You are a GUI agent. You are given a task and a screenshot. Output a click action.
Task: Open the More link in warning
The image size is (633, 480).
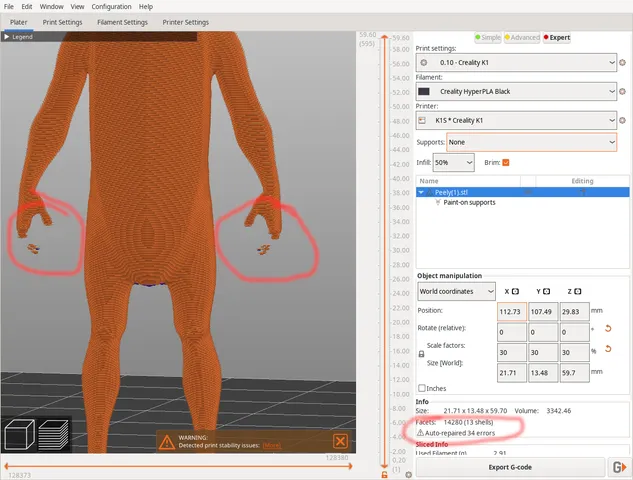coord(271,445)
